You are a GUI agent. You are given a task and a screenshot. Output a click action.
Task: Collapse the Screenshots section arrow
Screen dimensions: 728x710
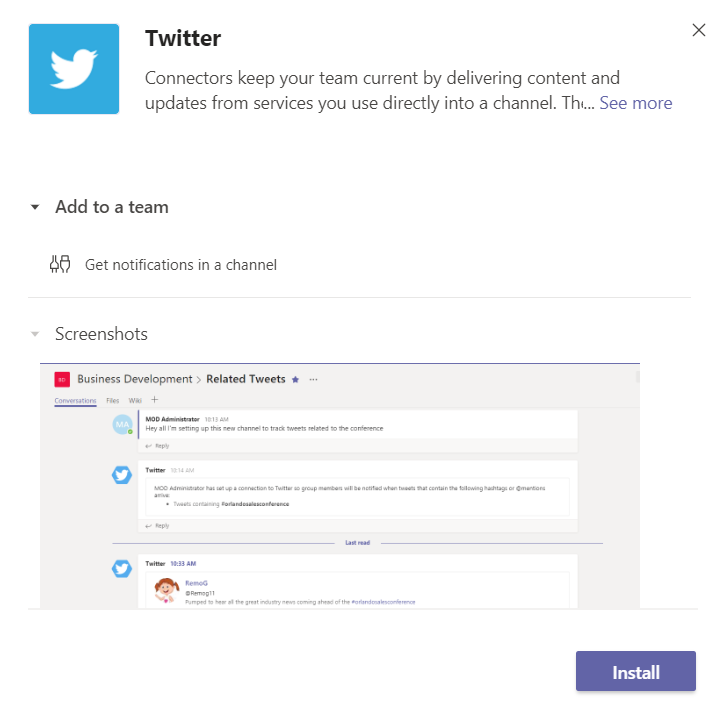35,334
